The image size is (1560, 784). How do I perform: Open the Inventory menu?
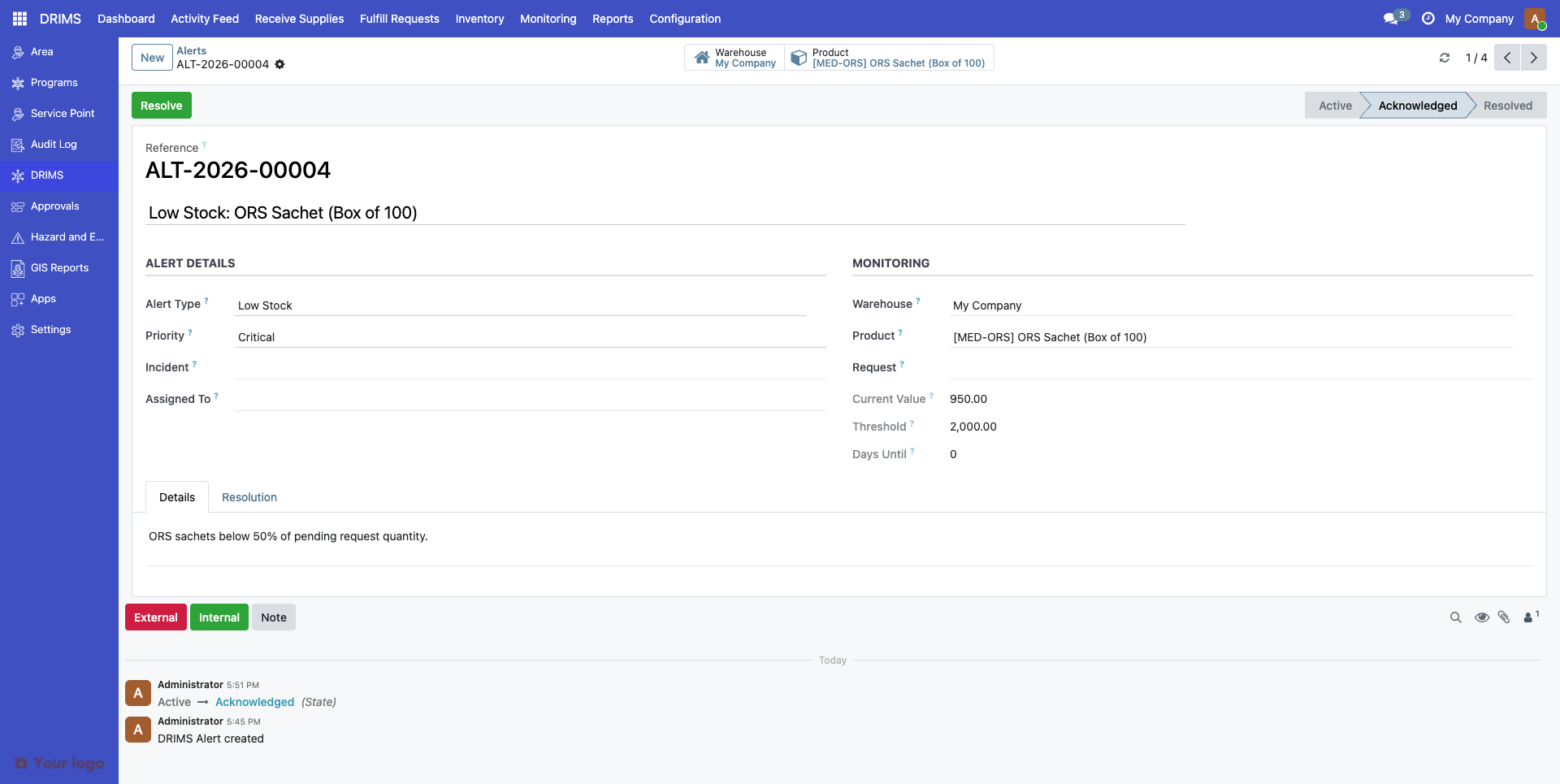click(x=479, y=19)
